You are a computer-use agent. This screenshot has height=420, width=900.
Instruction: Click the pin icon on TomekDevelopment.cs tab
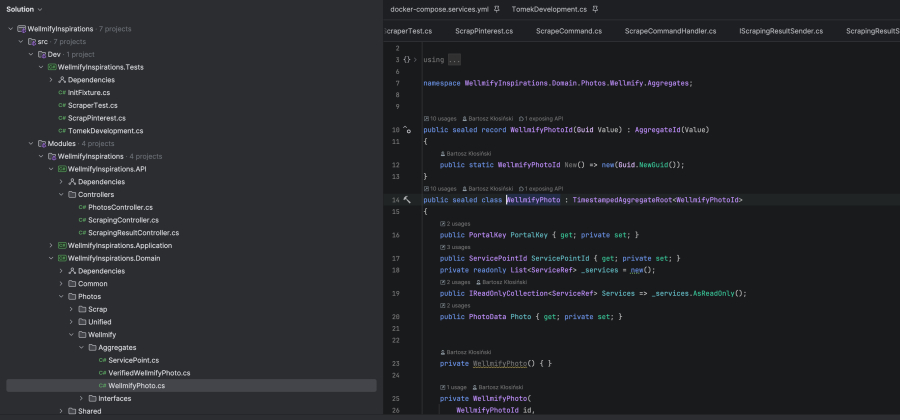596,9
